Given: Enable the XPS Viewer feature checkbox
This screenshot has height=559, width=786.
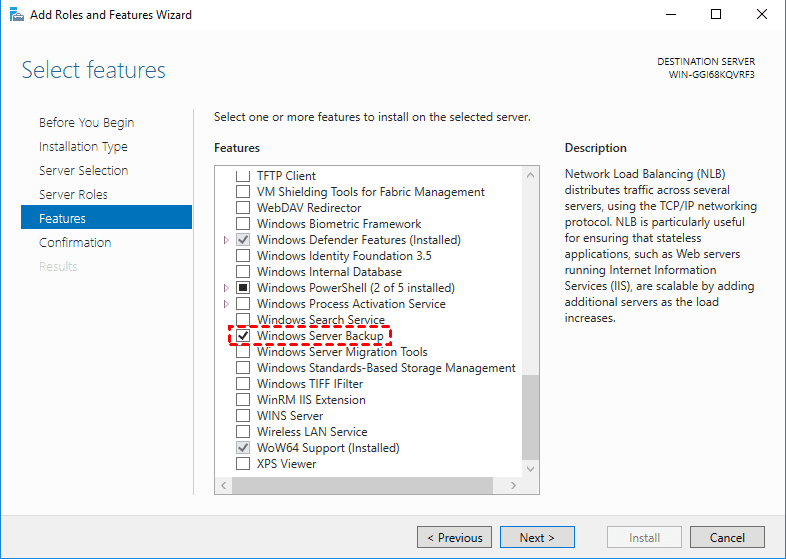Looking at the screenshot, I should pyautogui.click(x=243, y=464).
